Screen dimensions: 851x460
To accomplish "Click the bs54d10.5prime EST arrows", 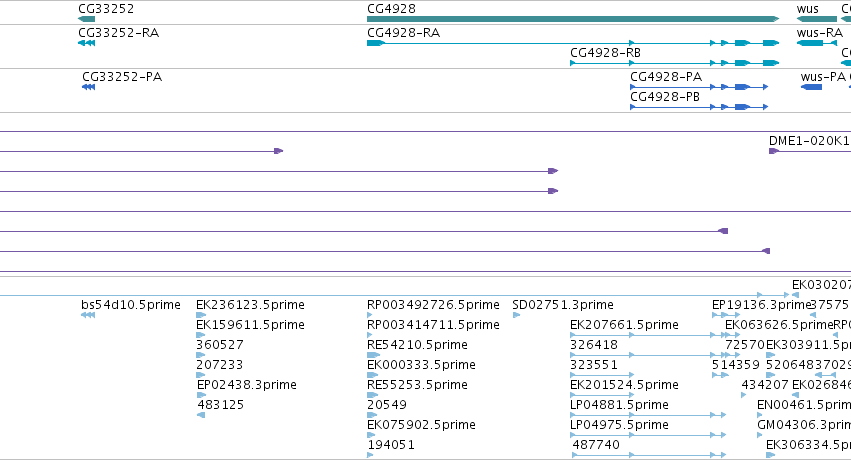I will point(88,315).
